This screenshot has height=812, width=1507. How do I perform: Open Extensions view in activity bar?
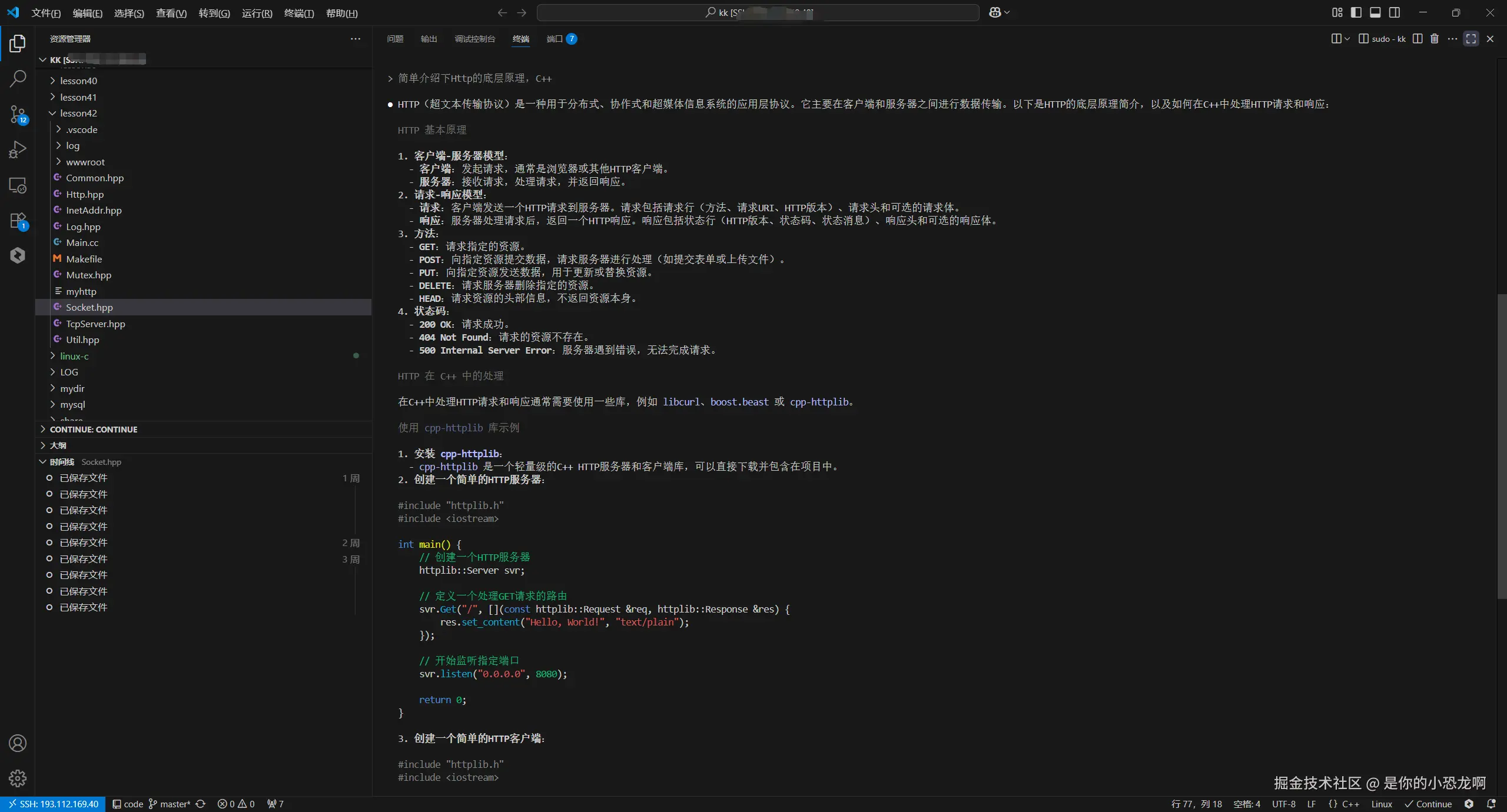coord(18,221)
